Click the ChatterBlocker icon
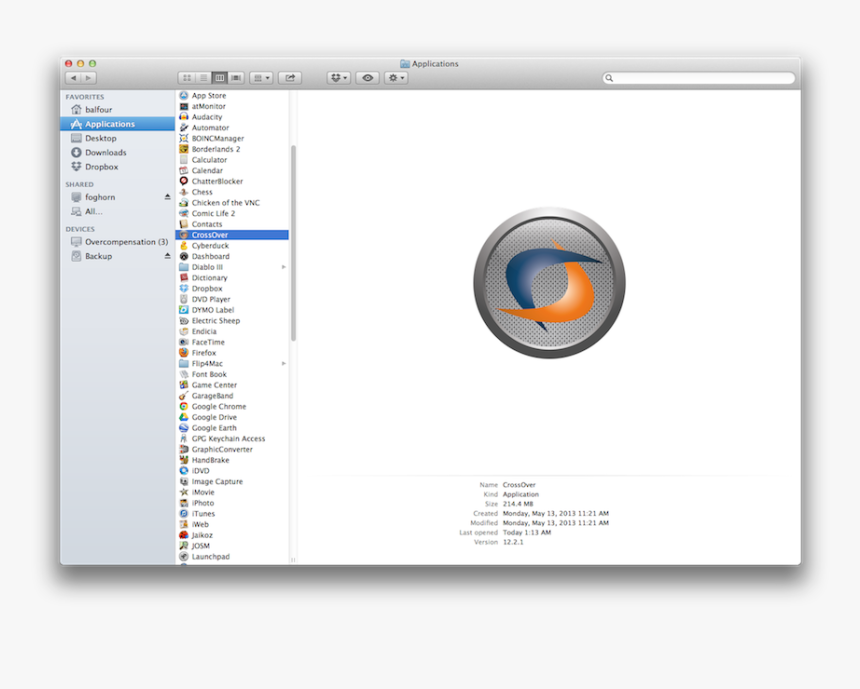Image resolution: width=860 pixels, height=689 pixels. pos(184,181)
